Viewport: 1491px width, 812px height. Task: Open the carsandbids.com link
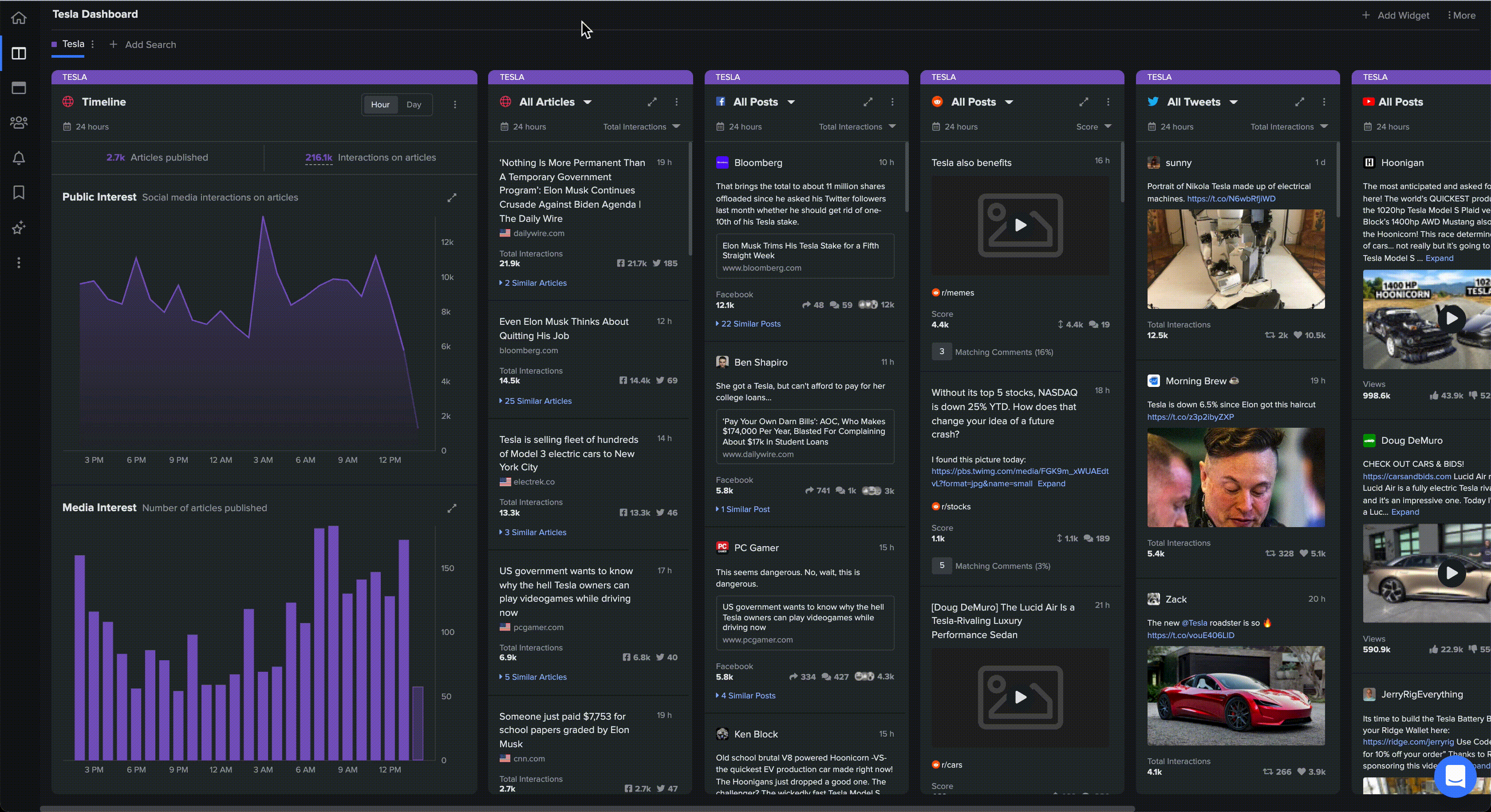pyautogui.click(x=1407, y=476)
